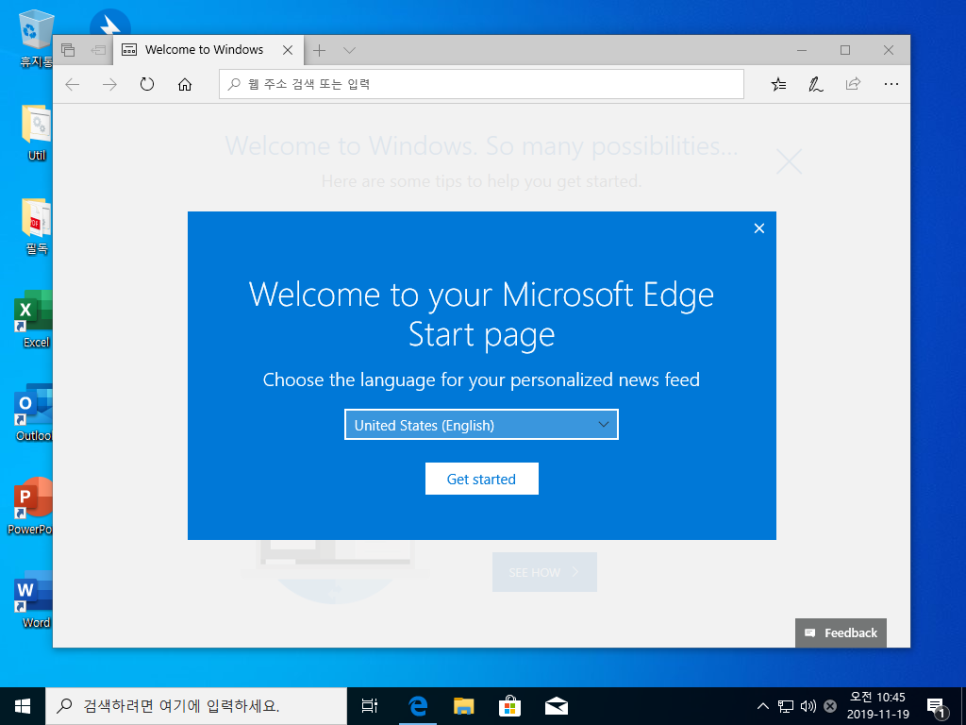Screen dimensions: 966x725
Task: Select the Welcome to Windows tab
Action: (x=208, y=50)
